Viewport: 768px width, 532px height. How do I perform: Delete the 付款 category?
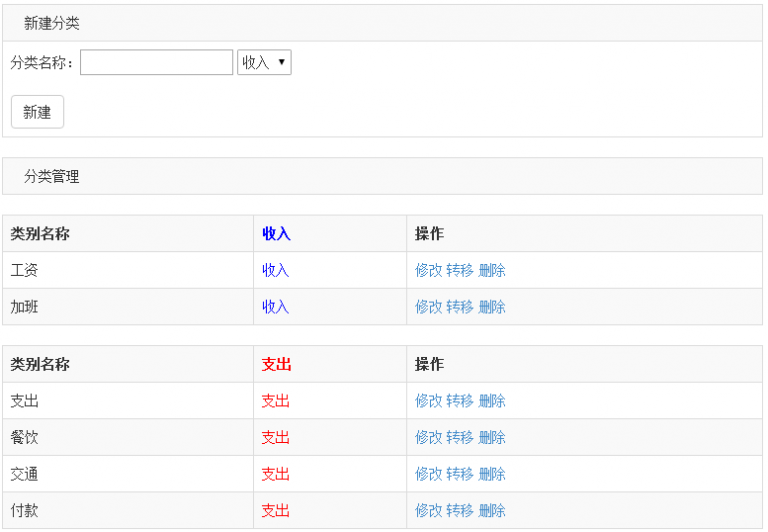(x=492, y=511)
